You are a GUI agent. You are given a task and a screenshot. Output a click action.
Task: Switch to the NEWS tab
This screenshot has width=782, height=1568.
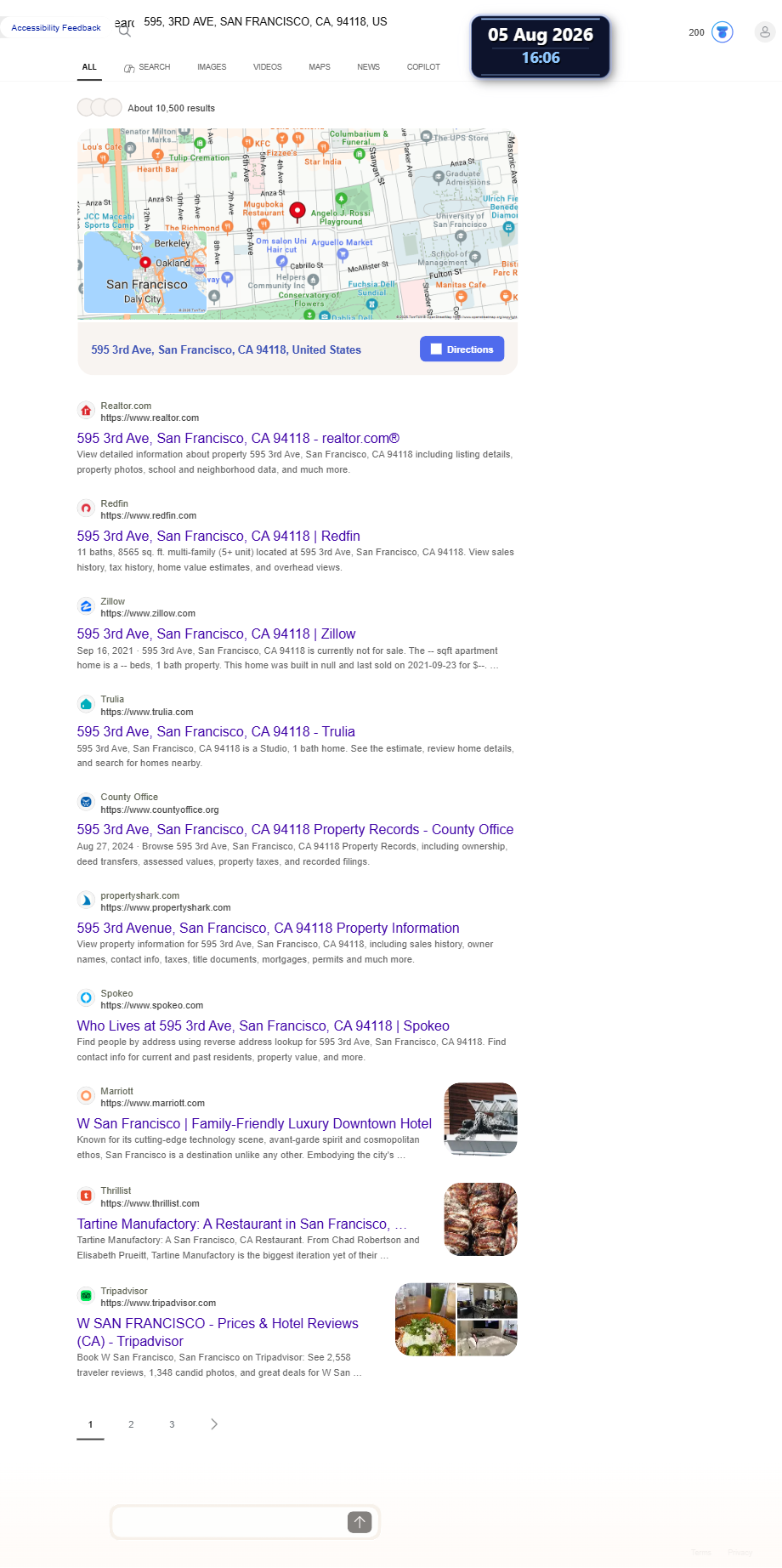tap(369, 67)
